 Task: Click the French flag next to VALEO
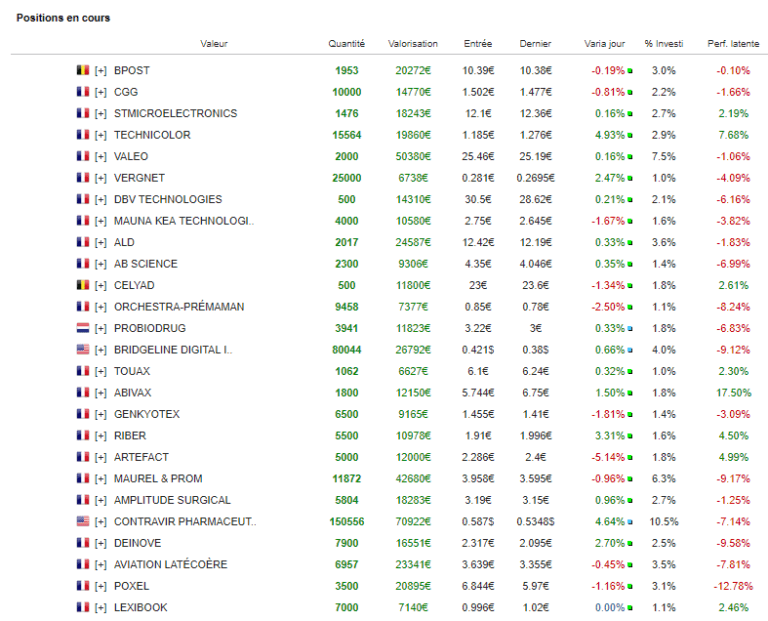[83, 156]
